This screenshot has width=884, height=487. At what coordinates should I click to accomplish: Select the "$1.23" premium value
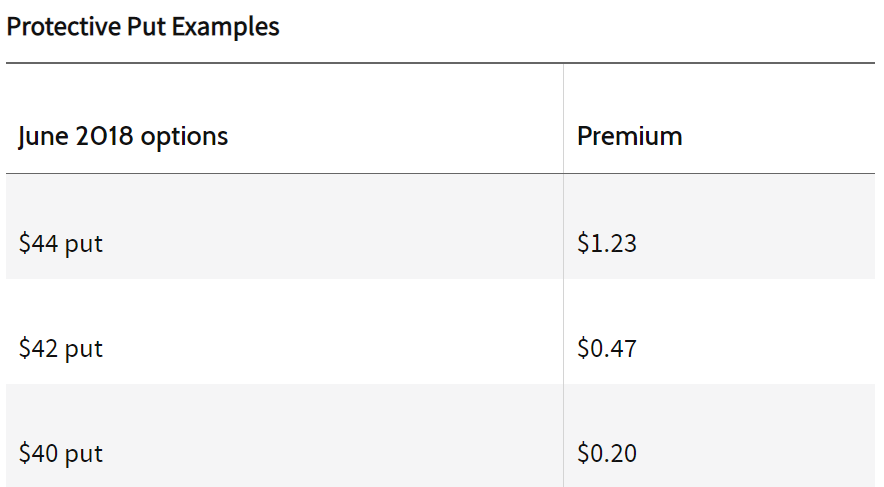coord(606,243)
